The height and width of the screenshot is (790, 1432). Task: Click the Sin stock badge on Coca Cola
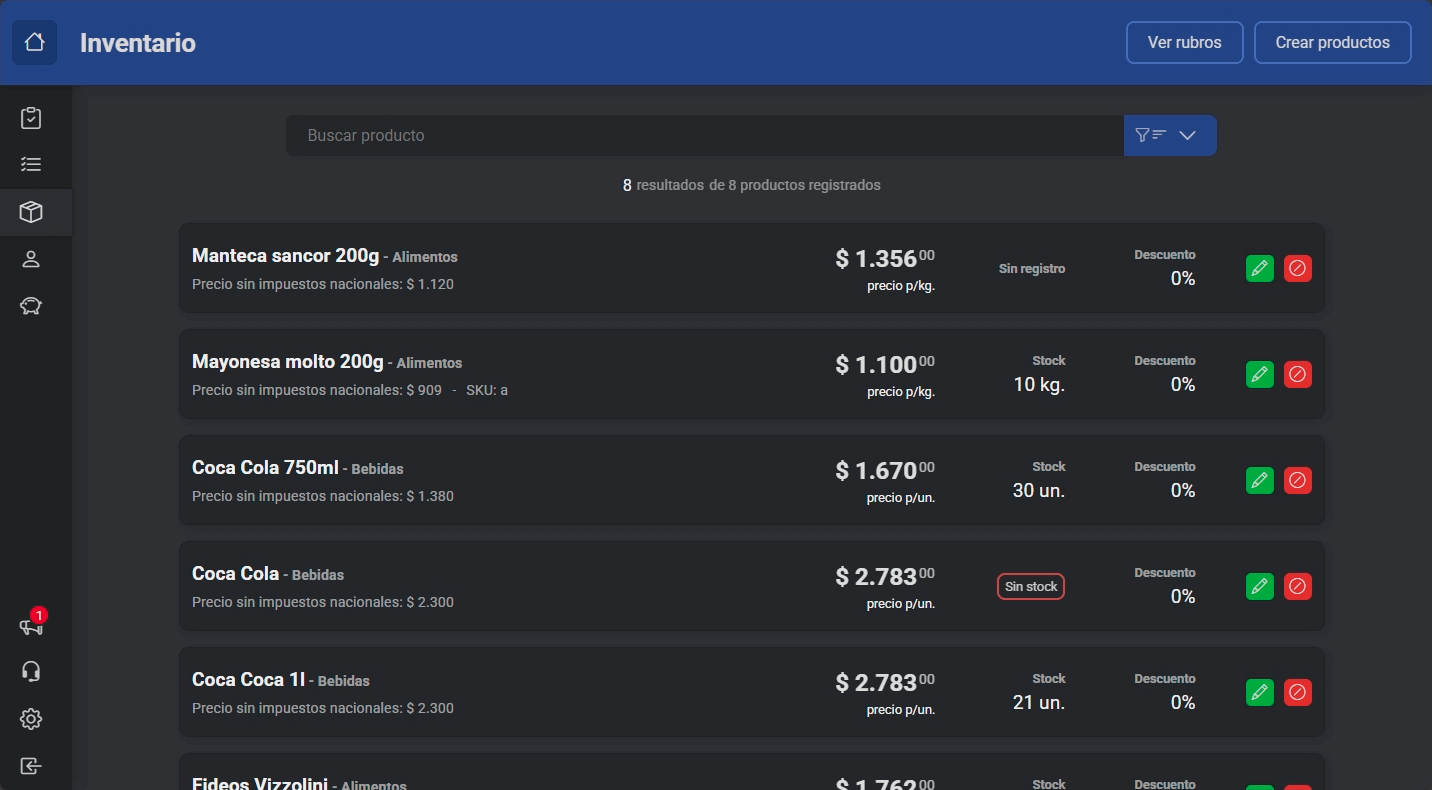[1030, 587]
